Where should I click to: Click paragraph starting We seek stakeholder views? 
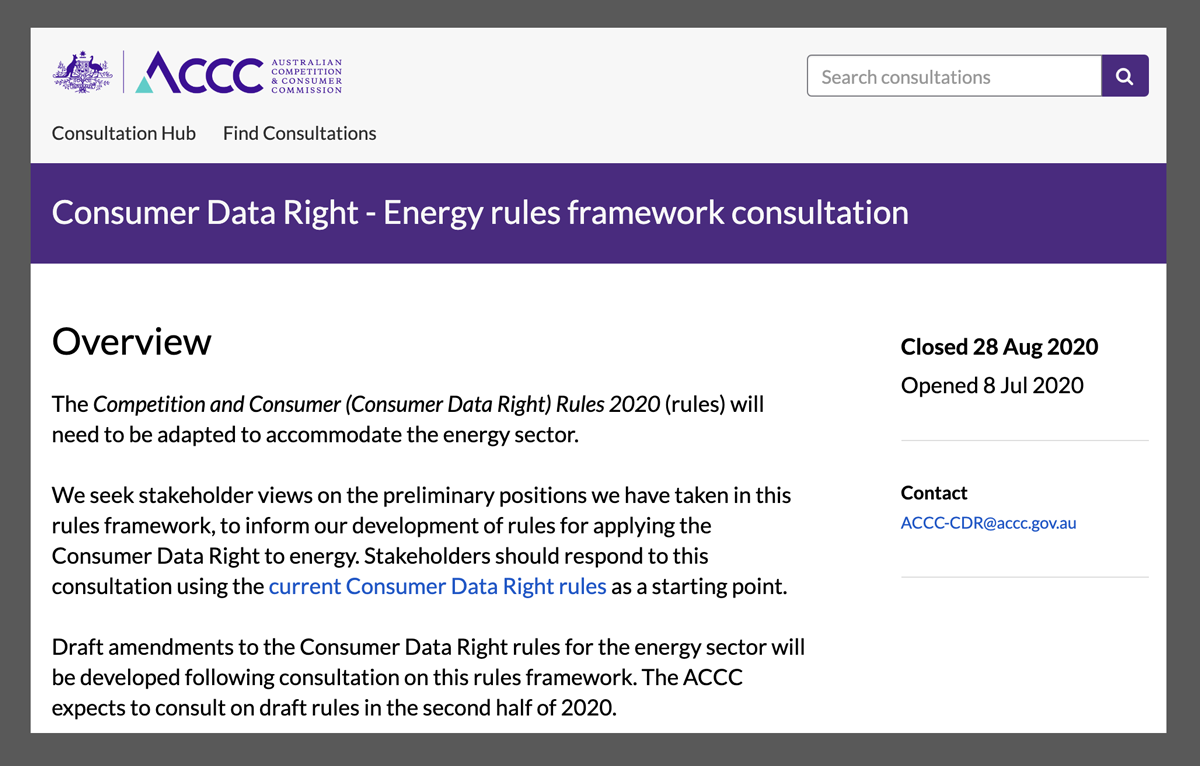point(421,541)
